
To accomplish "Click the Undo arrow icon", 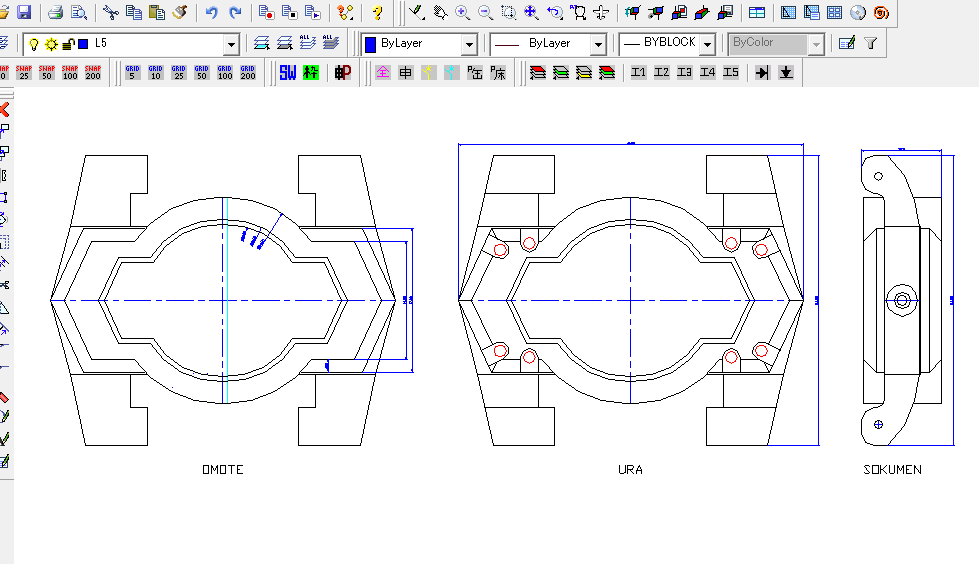I will [211, 12].
